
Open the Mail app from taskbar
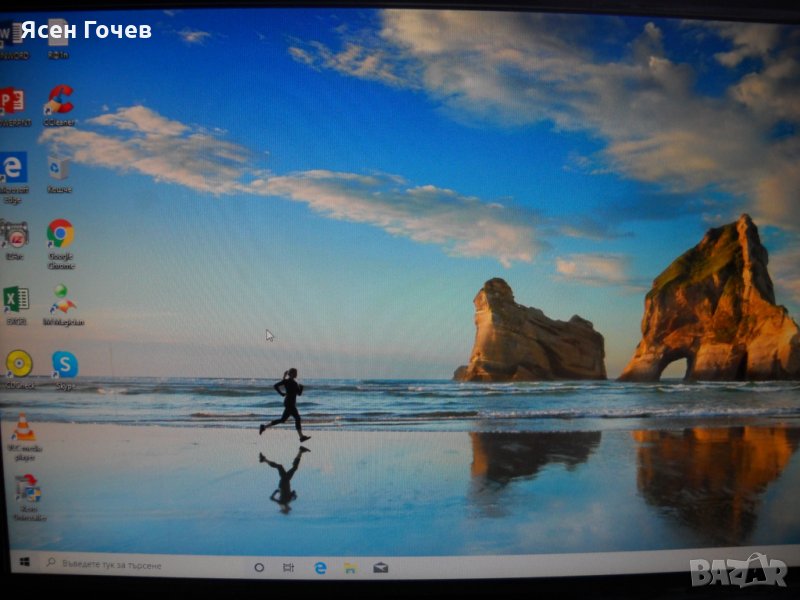point(380,568)
